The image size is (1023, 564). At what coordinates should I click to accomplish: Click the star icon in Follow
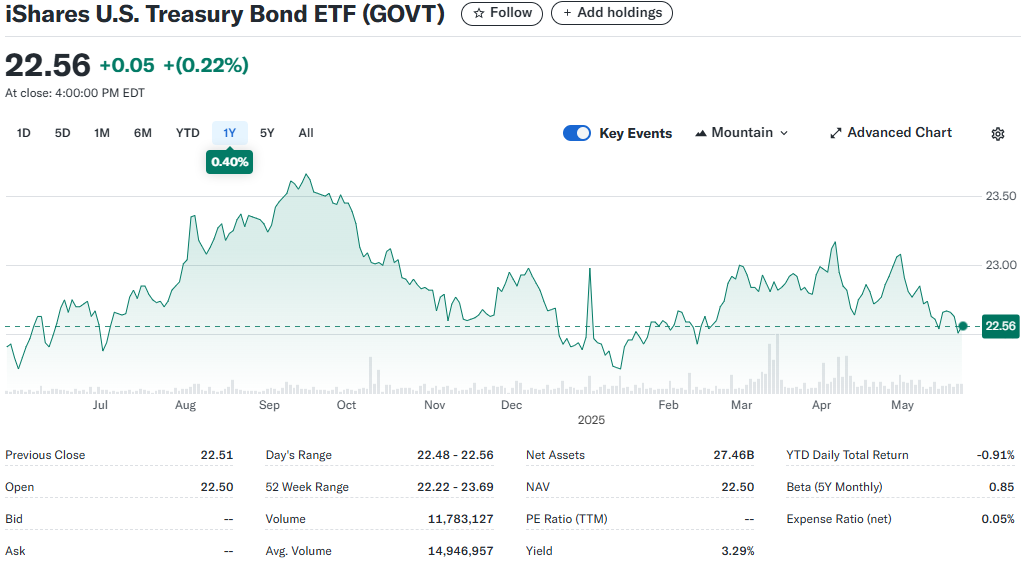click(x=479, y=13)
